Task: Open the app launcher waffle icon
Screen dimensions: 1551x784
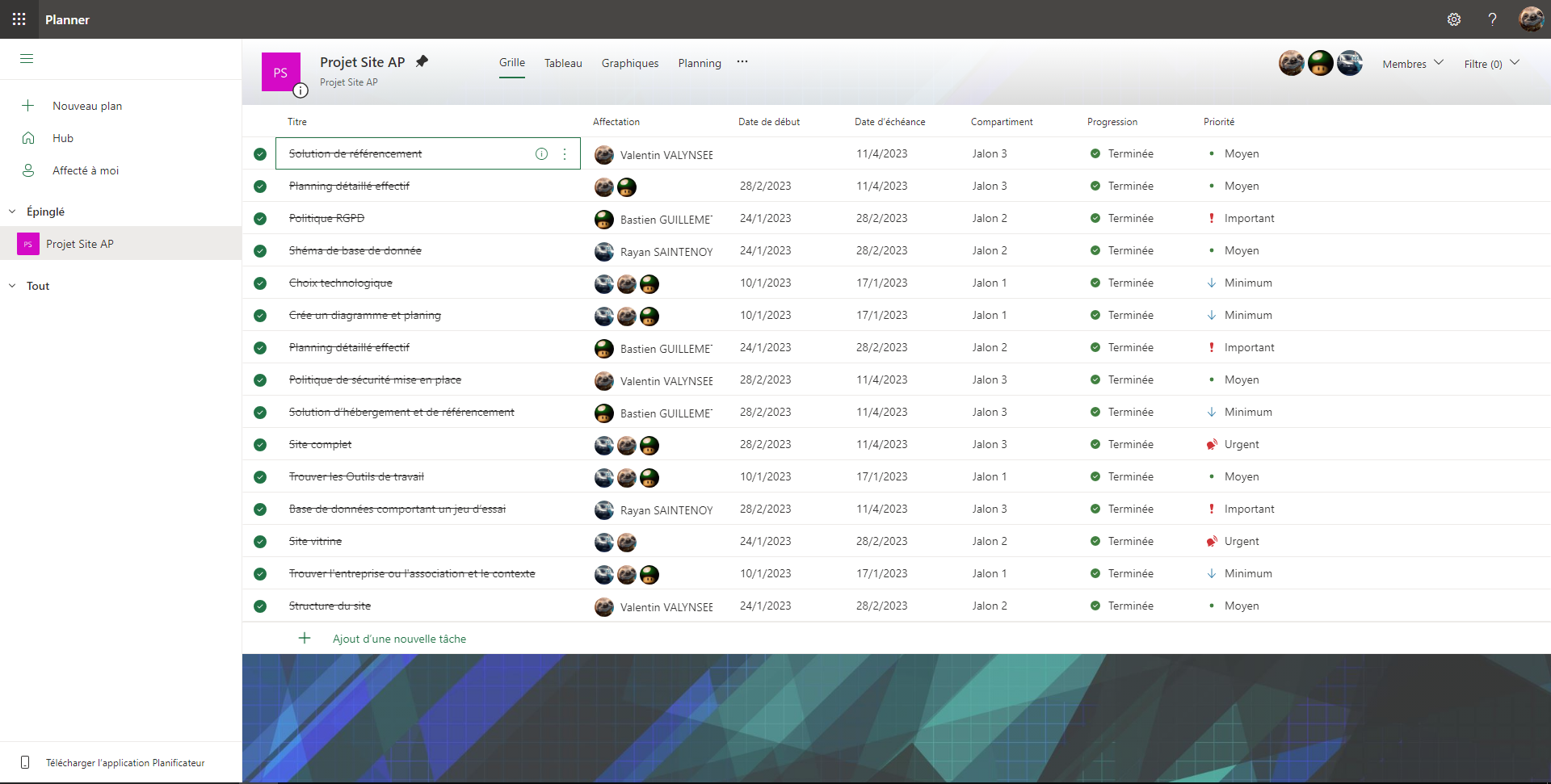Action: coord(19,19)
